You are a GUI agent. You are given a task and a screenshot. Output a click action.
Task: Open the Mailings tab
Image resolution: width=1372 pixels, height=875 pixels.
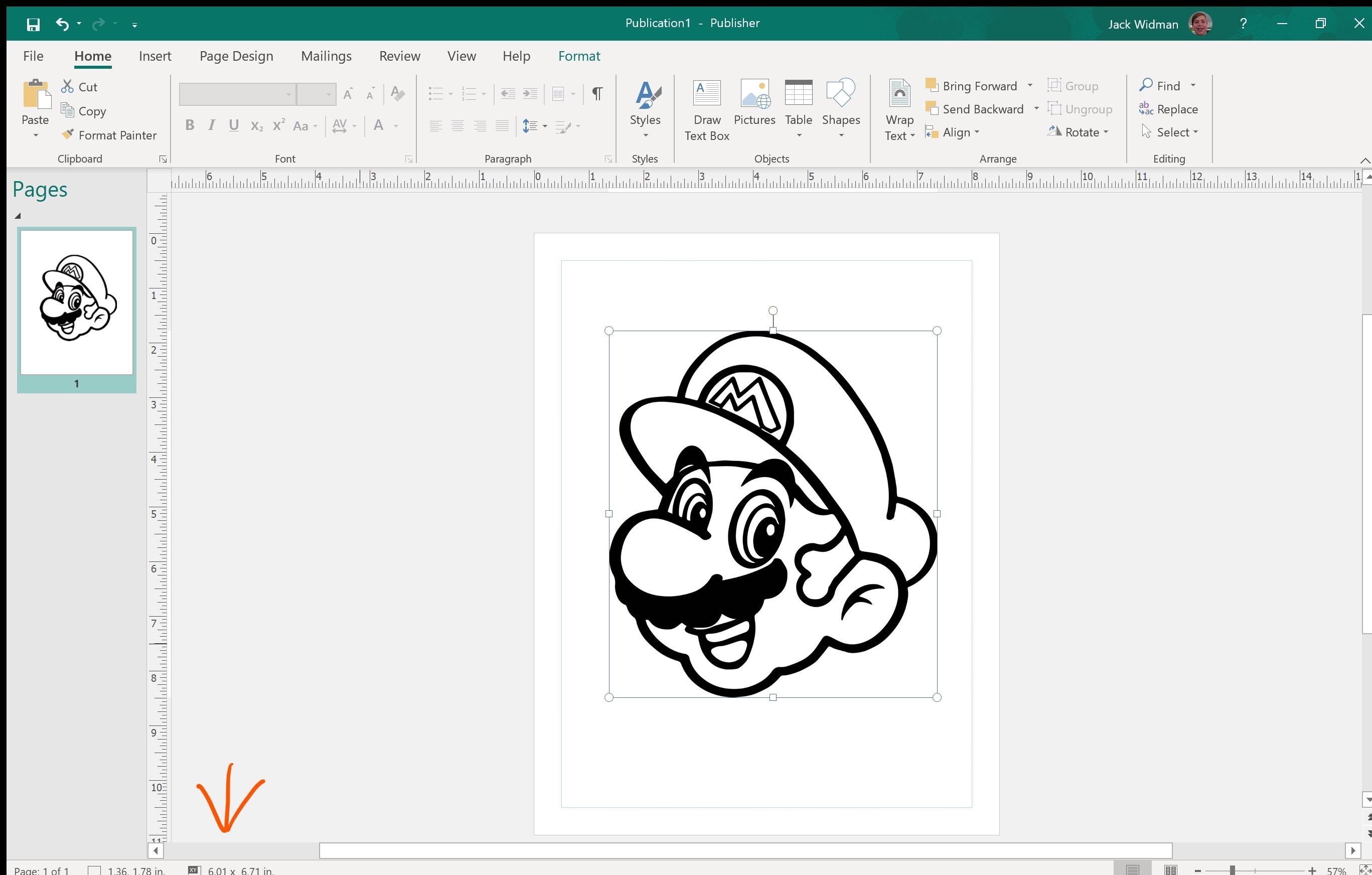coord(327,56)
